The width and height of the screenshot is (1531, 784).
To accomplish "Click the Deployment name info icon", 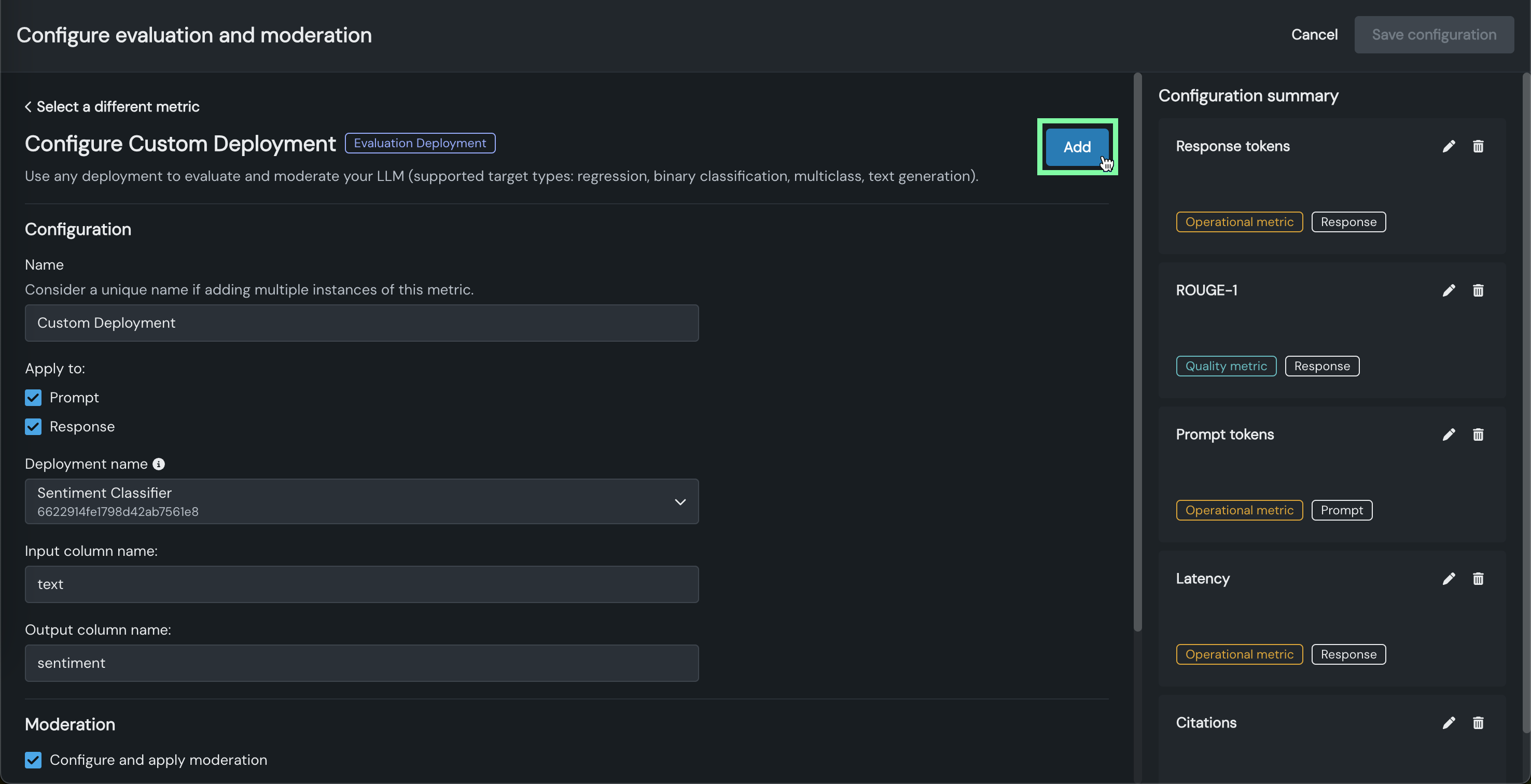I will (158, 464).
